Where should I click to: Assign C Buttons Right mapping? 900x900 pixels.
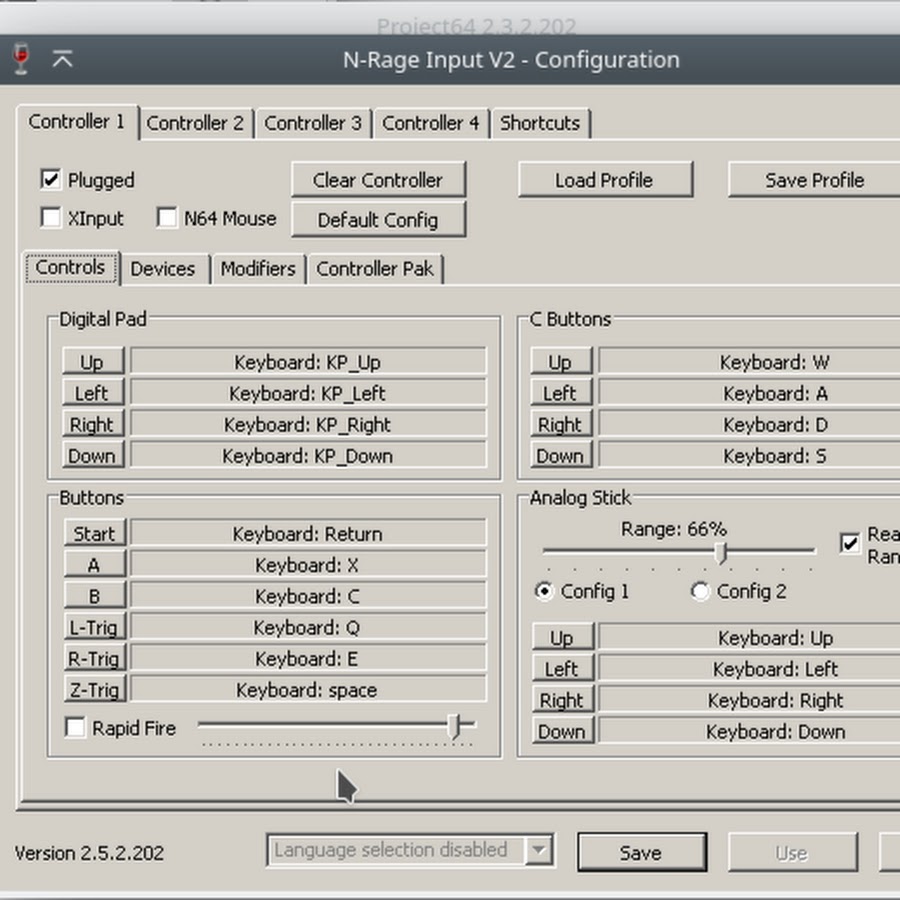point(561,425)
